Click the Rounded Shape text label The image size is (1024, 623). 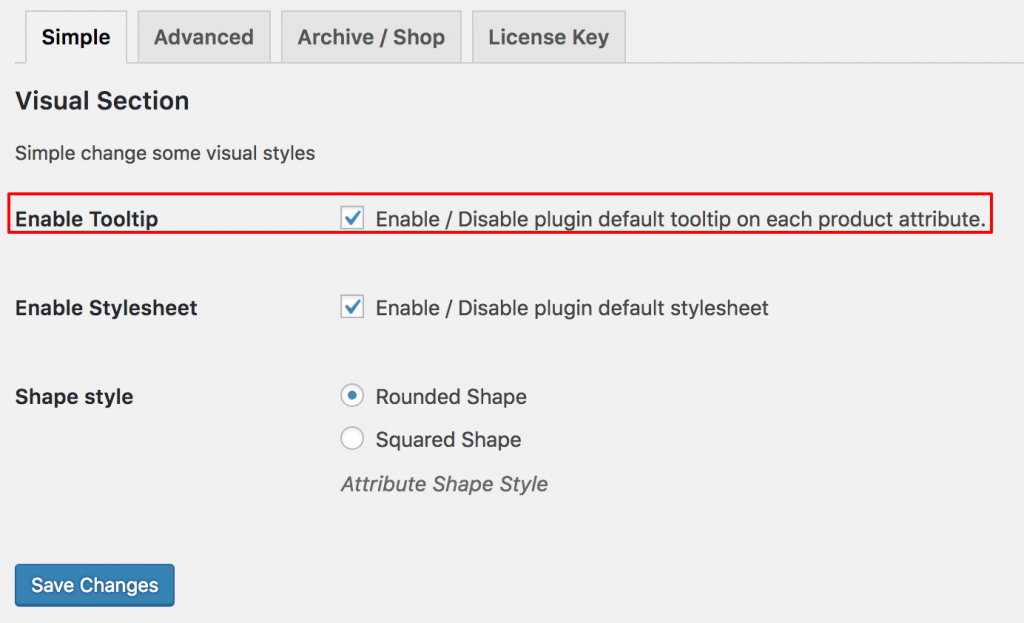pyautogui.click(x=450, y=396)
